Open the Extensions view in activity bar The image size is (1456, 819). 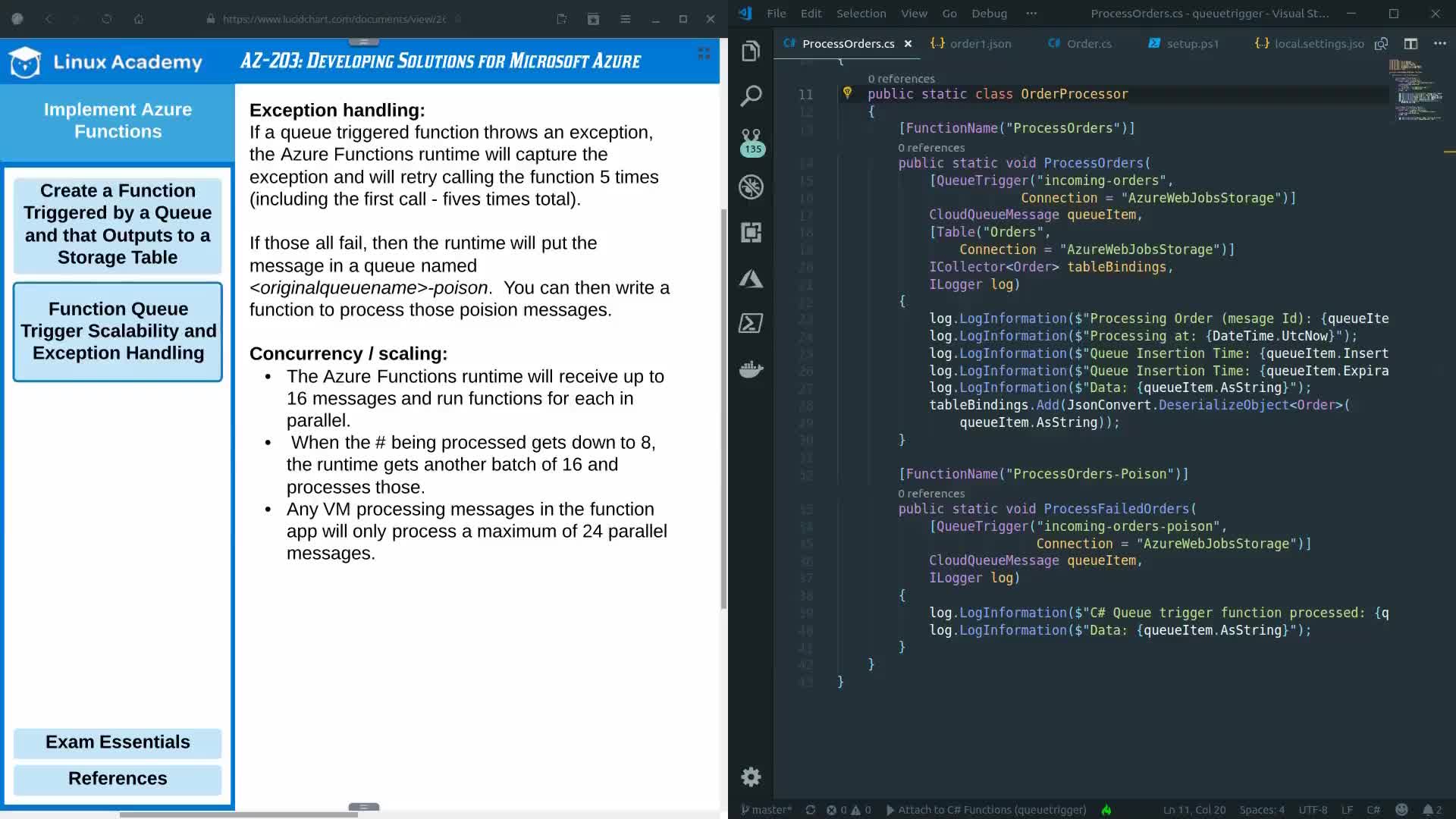(751, 232)
